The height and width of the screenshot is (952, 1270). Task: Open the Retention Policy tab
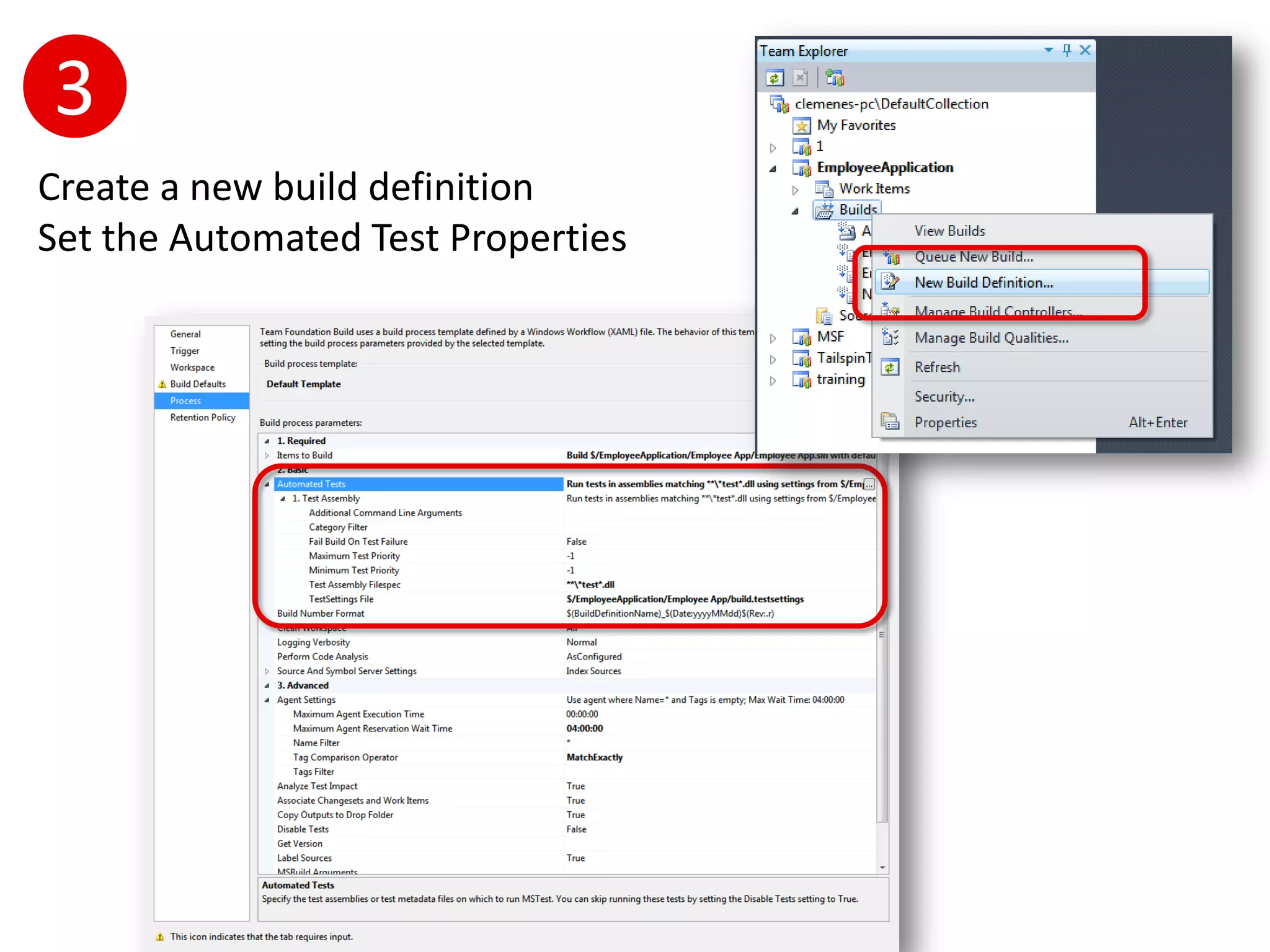203,418
